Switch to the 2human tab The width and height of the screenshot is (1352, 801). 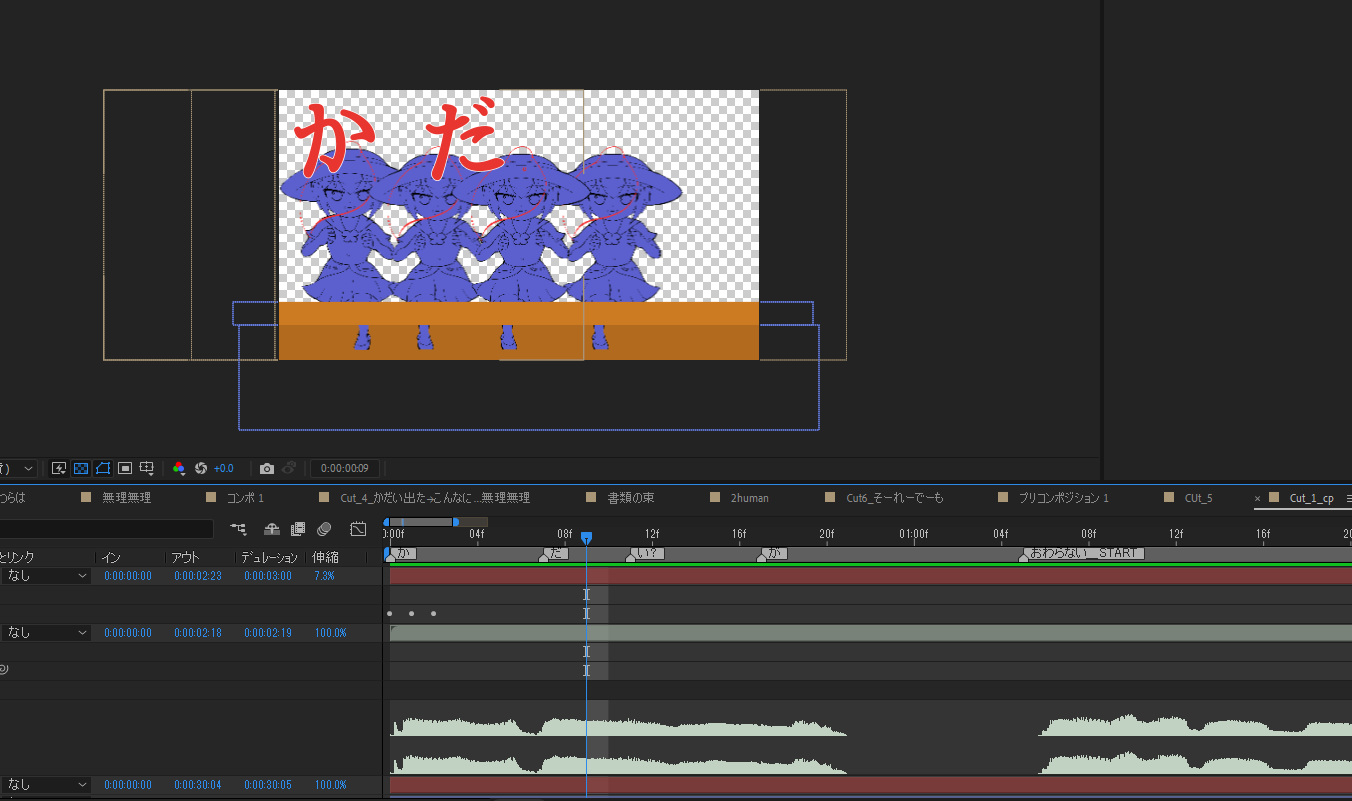[x=750, y=498]
